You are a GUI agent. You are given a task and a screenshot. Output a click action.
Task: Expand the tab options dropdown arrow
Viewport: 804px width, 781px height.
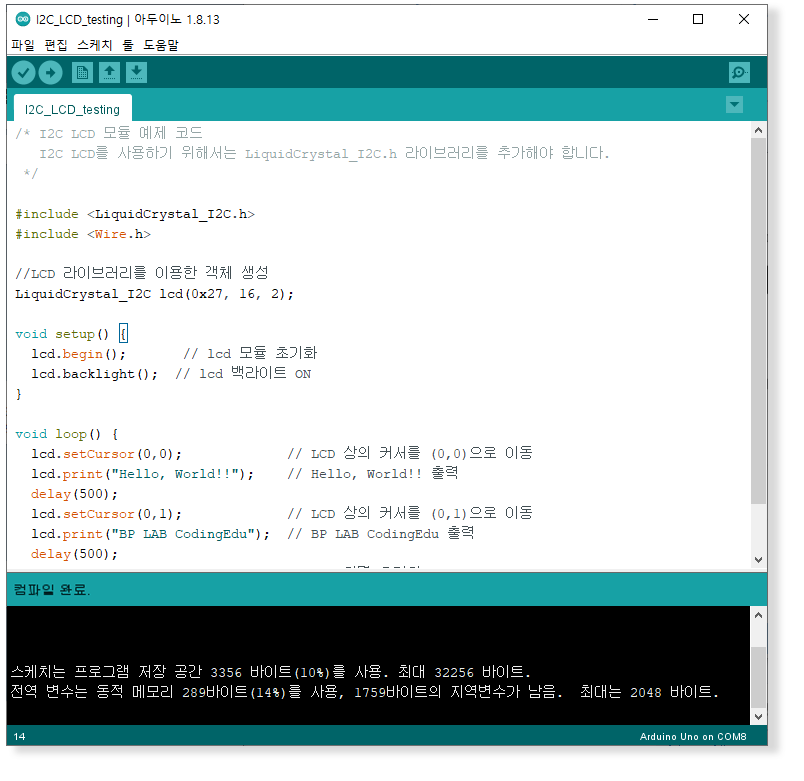point(734,105)
